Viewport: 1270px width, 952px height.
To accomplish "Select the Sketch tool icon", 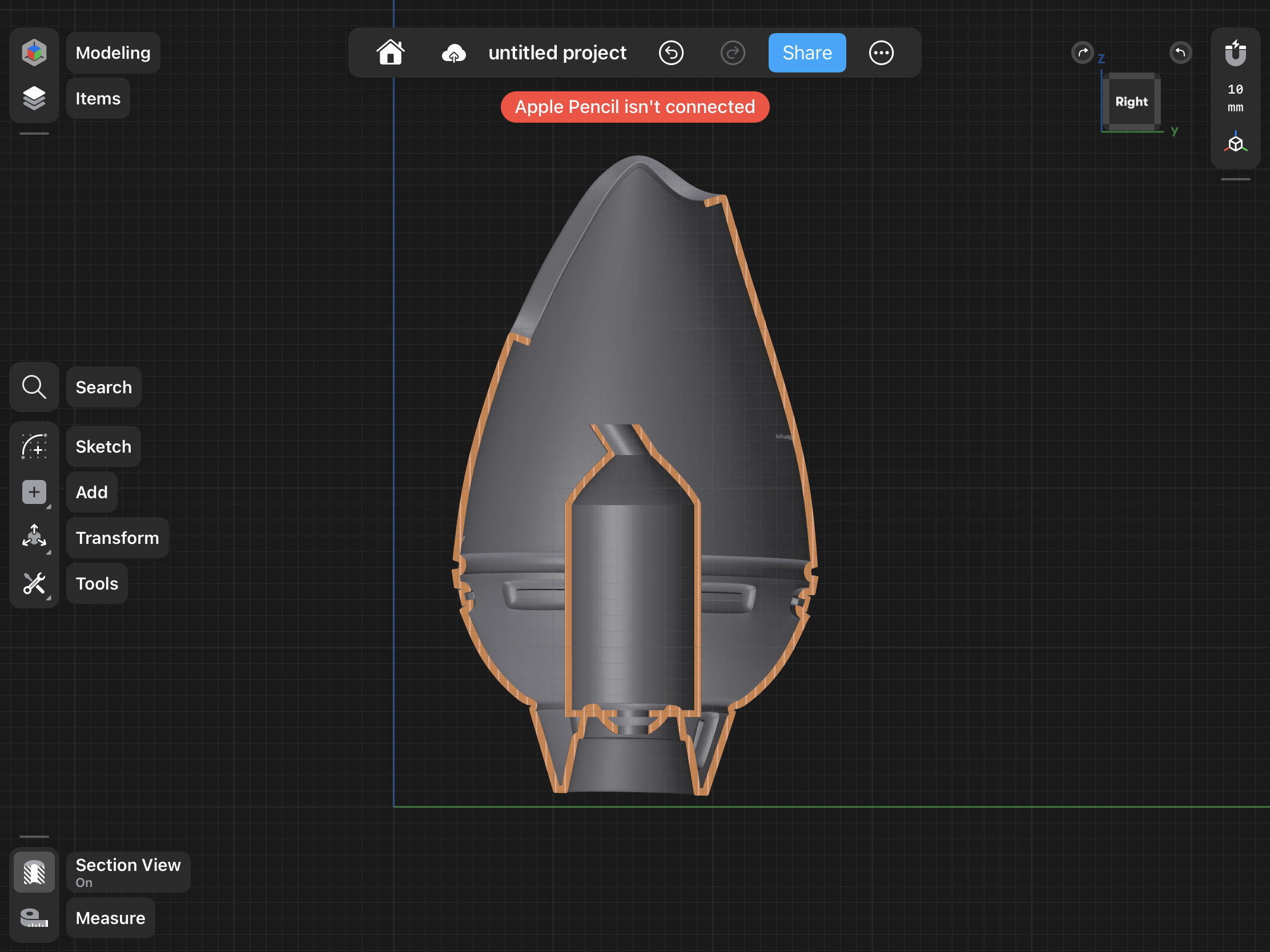I will click(x=34, y=446).
